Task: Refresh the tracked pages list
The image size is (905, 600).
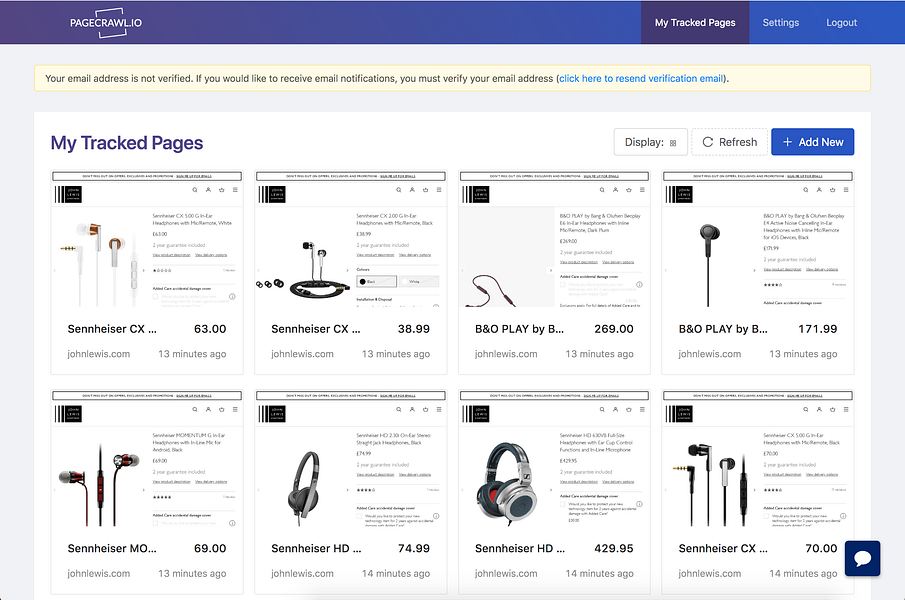Action: pos(730,142)
